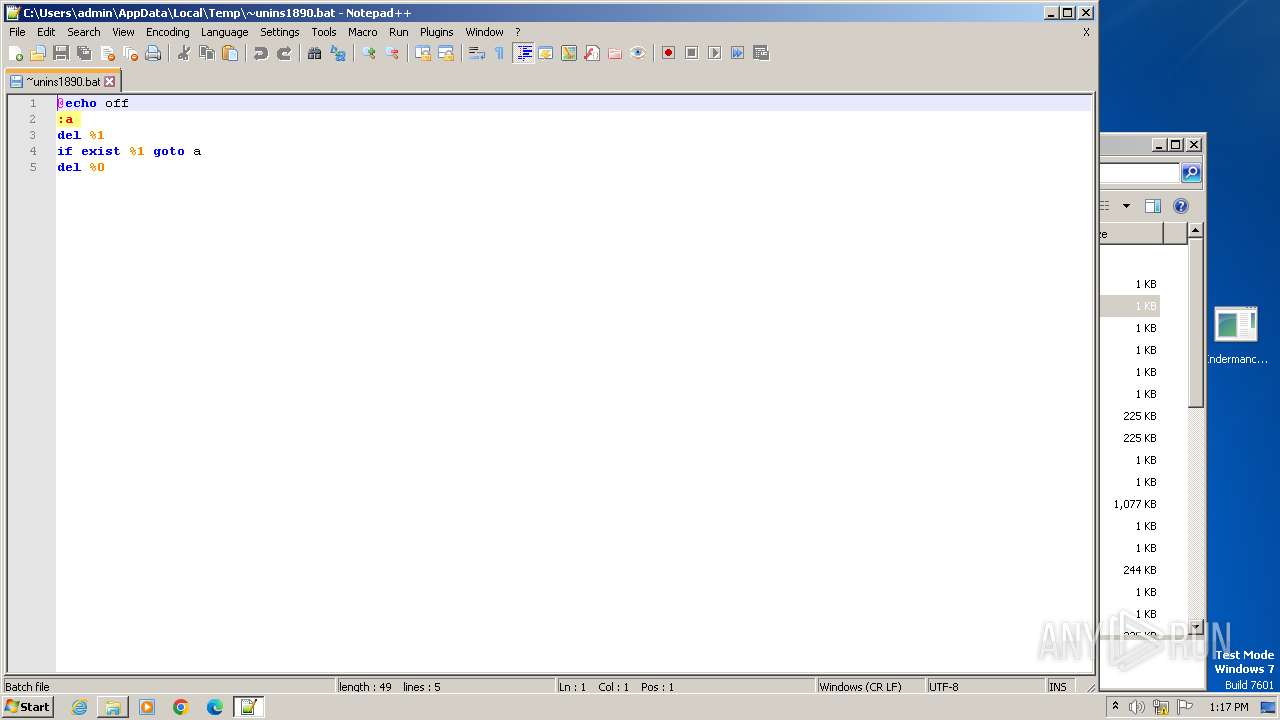Click the Save icon in toolbar
The image size is (1280, 720).
pyautogui.click(x=61, y=53)
